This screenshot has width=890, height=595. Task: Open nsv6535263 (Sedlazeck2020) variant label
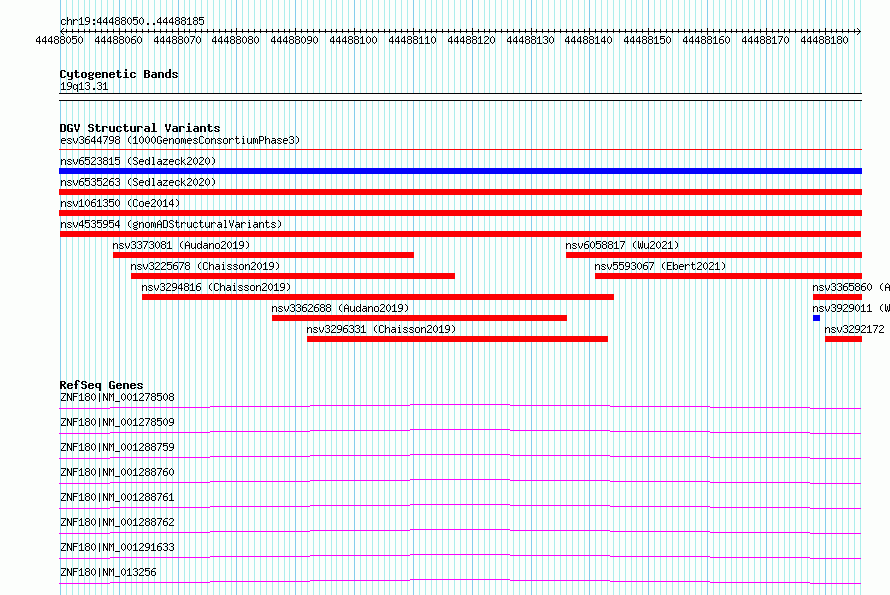coord(138,182)
